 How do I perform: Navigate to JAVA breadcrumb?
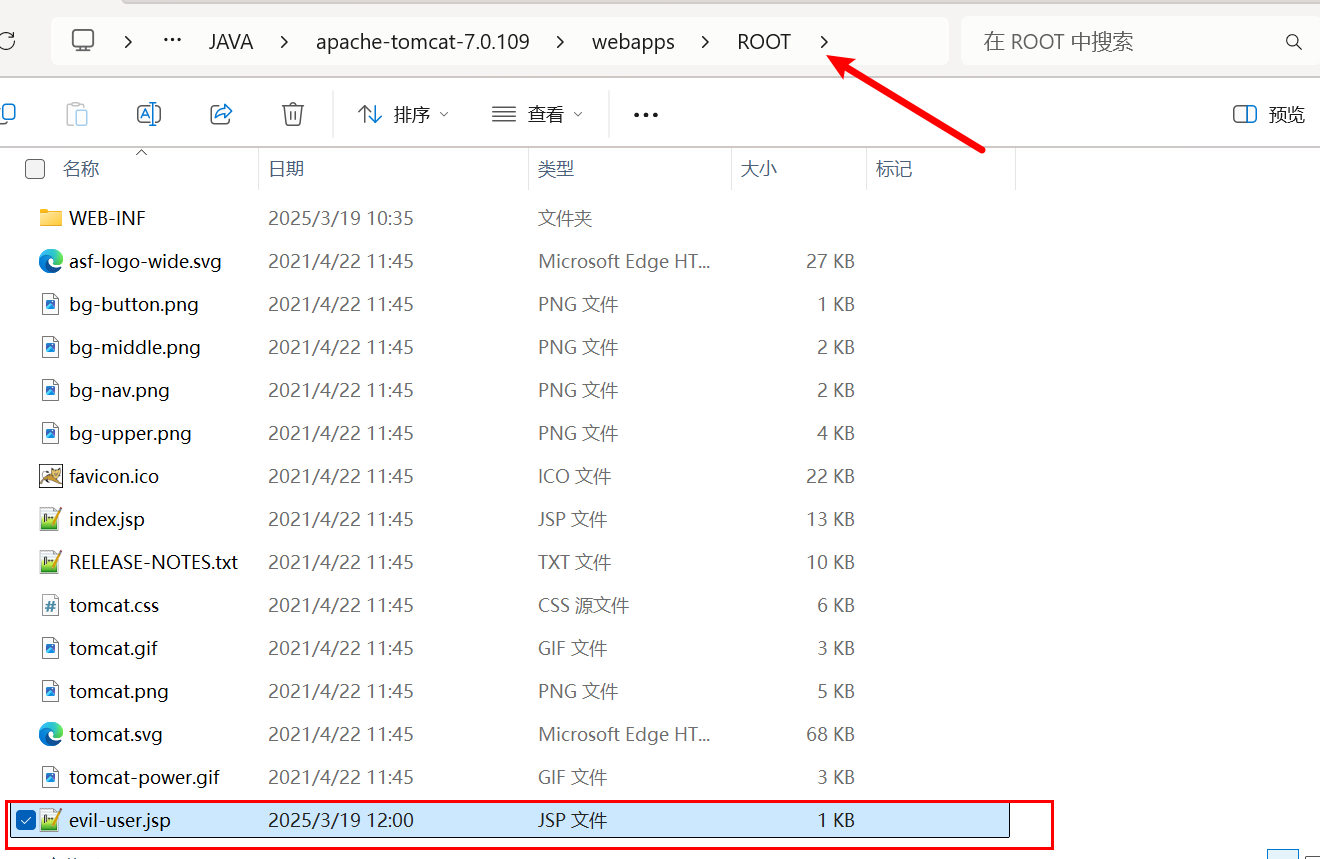[x=231, y=42]
